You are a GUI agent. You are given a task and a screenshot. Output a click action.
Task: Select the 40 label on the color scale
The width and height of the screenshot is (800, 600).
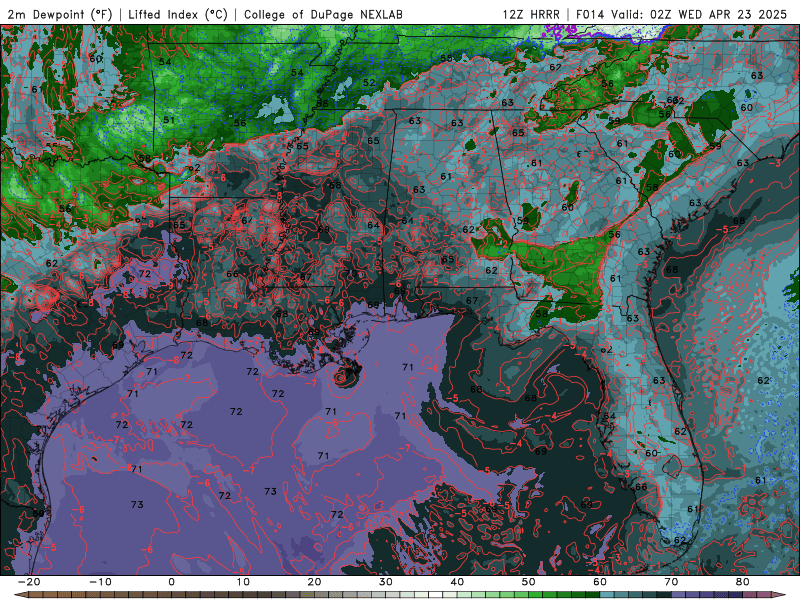point(457,582)
